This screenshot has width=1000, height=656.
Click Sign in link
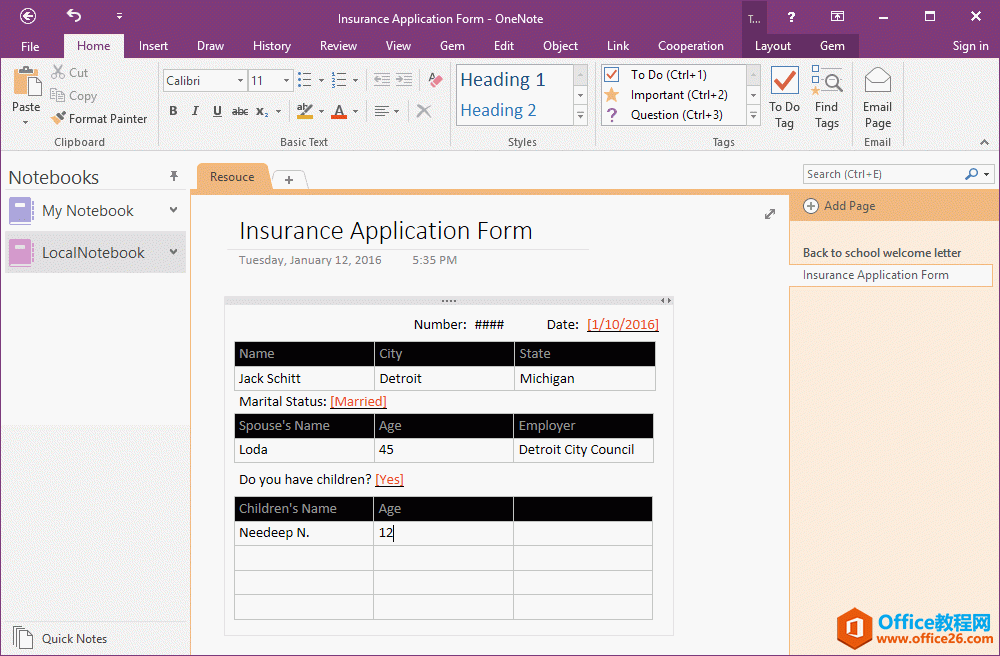point(970,46)
